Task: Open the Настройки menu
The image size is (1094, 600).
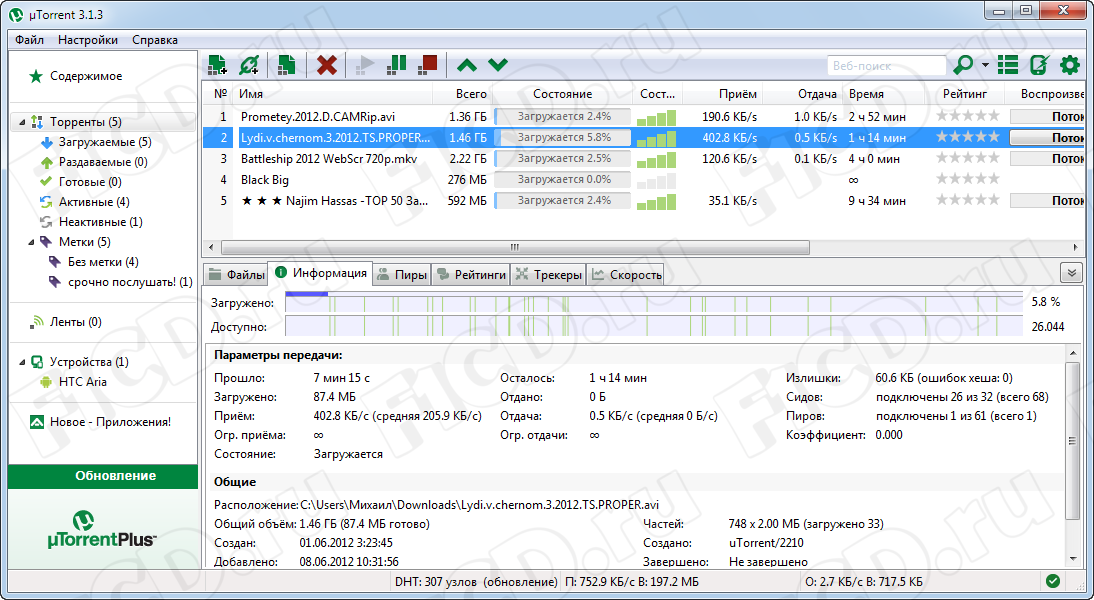Action: [x=88, y=40]
